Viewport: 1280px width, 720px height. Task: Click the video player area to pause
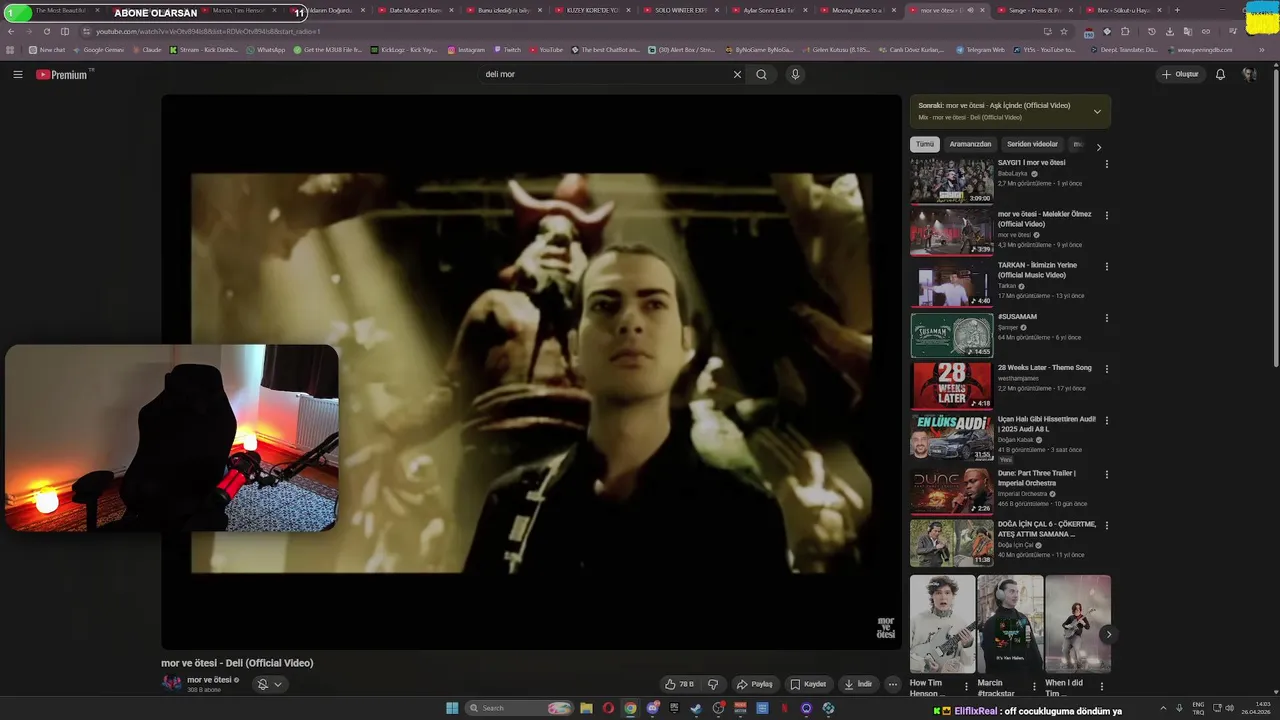pyautogui.click(x=531, y=372)
